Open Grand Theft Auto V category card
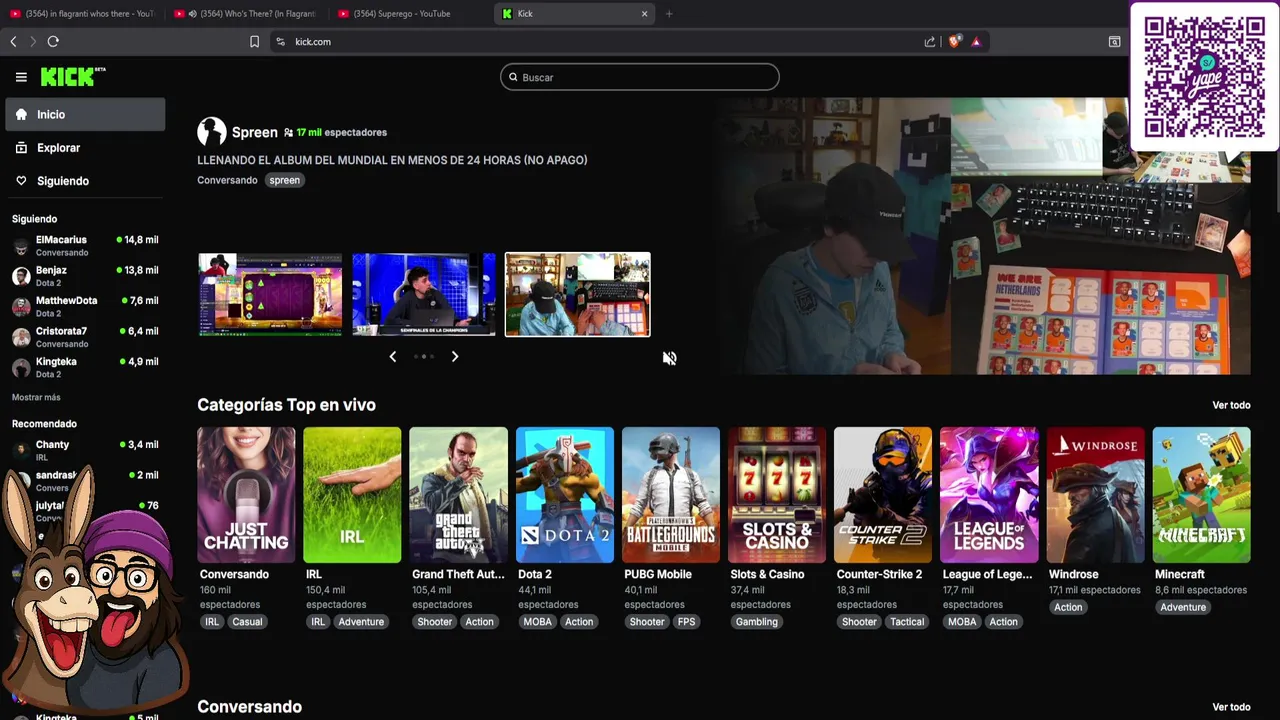 pos(458,495)
